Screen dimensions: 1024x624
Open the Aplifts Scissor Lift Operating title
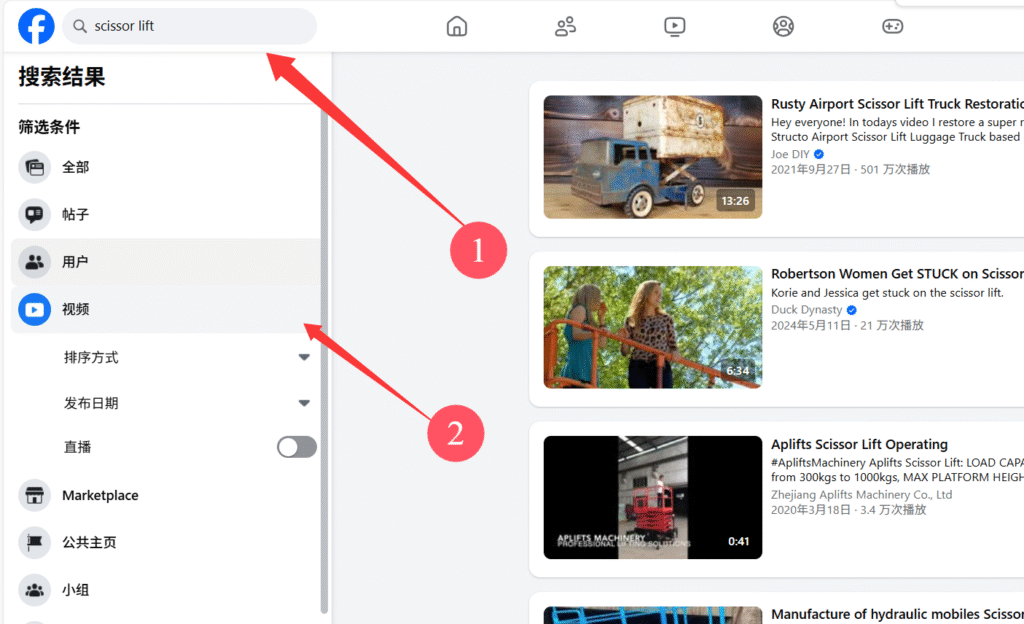[x=859, y=444]
